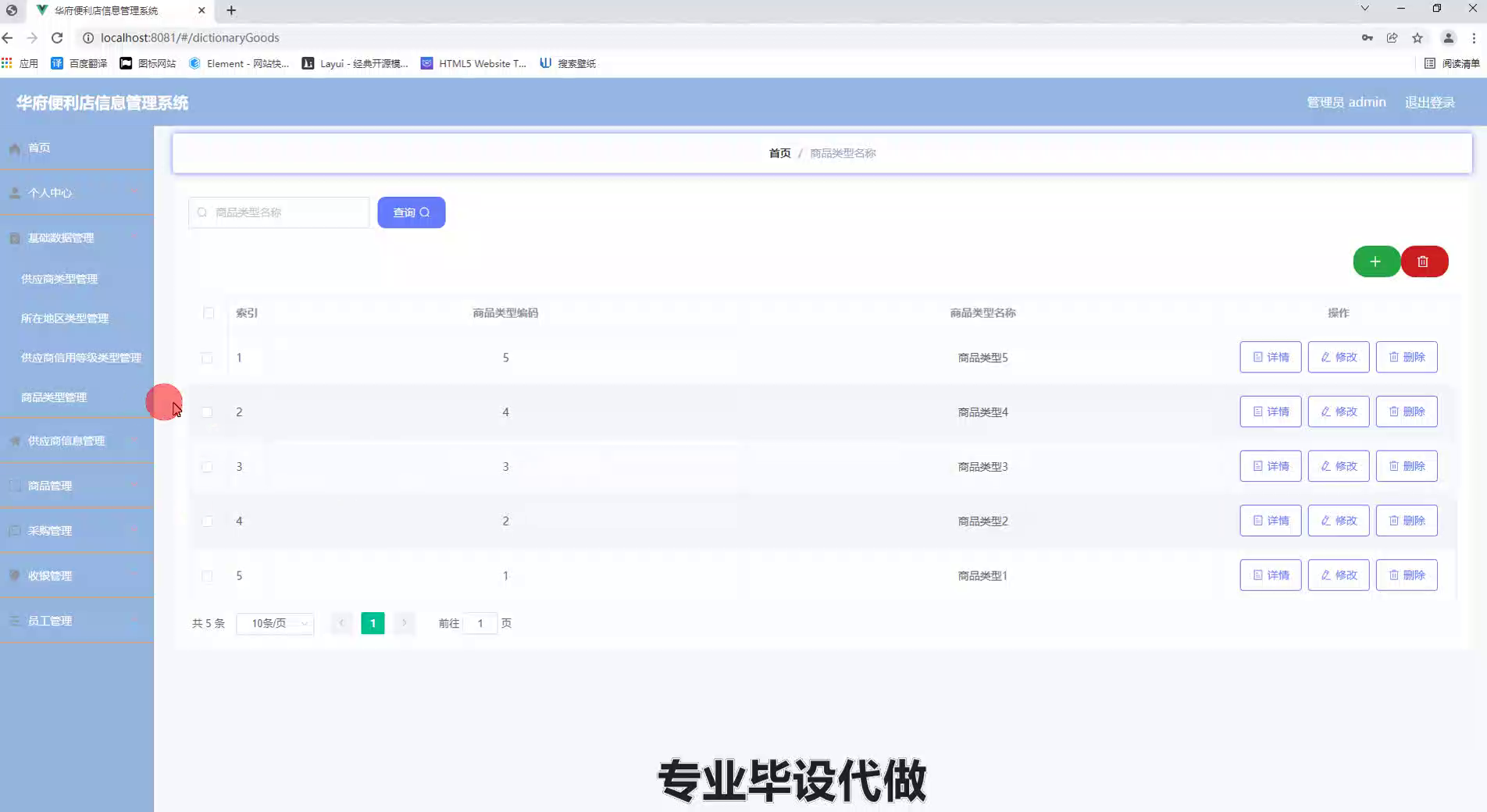Click 修改 edit for 商品类型2
Viewport: 1487px width, 812px height.
1339,521
